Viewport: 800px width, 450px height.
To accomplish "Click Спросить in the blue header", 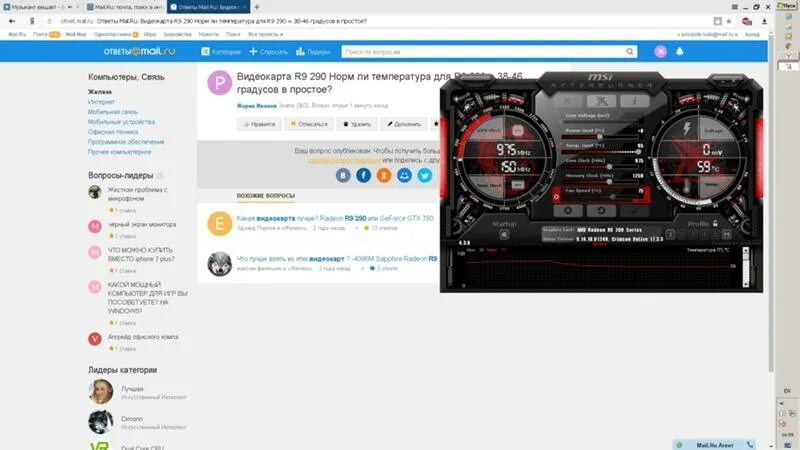I will (268, 52).
